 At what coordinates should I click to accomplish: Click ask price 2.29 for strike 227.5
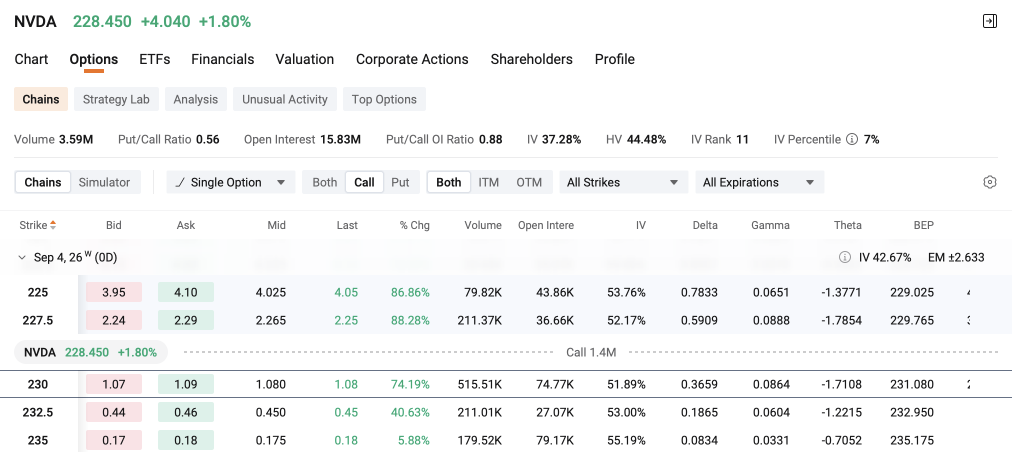[x=186, y=320]
